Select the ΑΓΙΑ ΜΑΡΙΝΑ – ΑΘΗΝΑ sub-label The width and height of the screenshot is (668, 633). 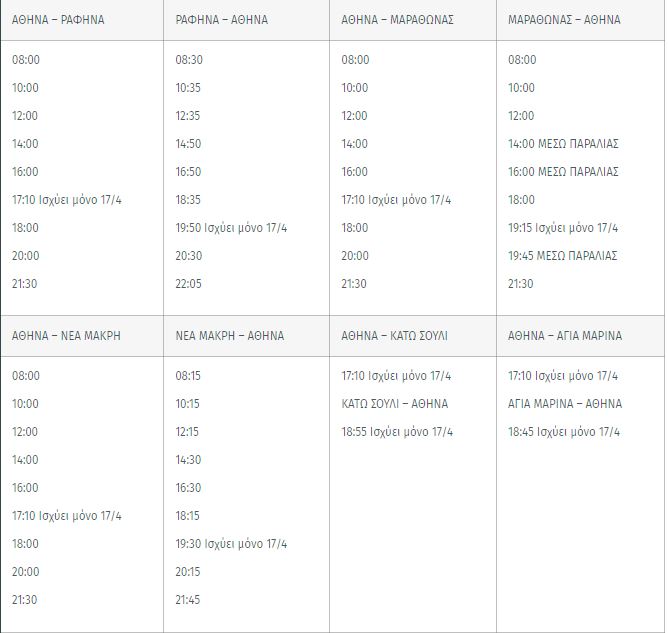[565, 404]
